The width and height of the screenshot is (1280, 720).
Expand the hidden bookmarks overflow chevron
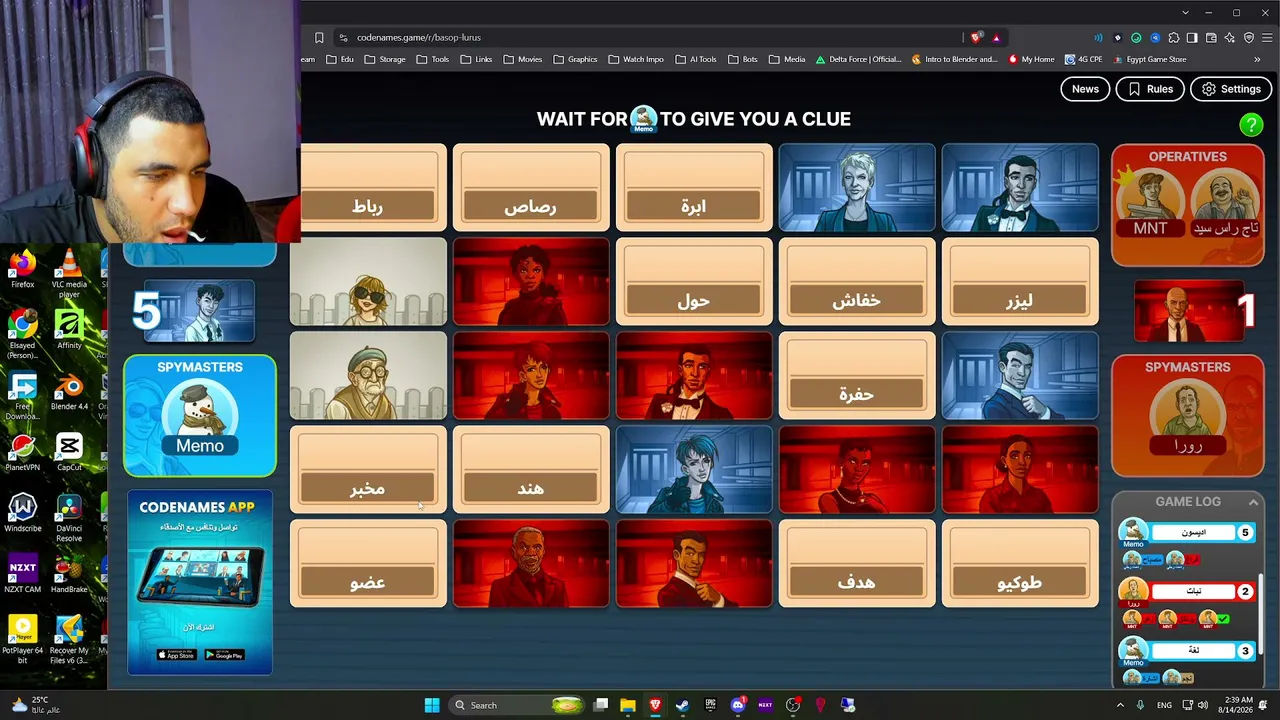tap(1257, 59)
